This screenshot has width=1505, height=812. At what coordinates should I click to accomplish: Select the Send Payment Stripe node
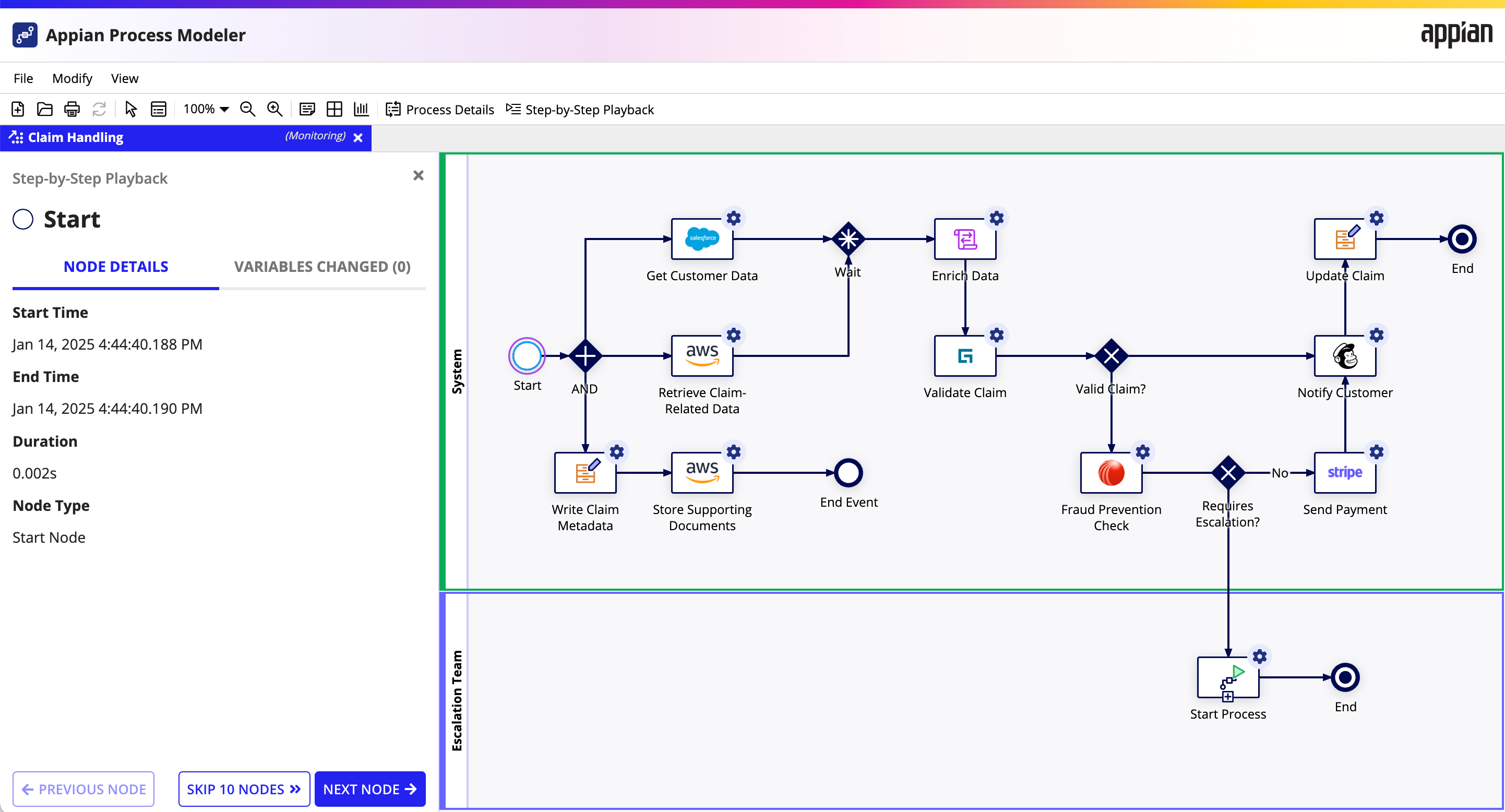coord(1345,473)
